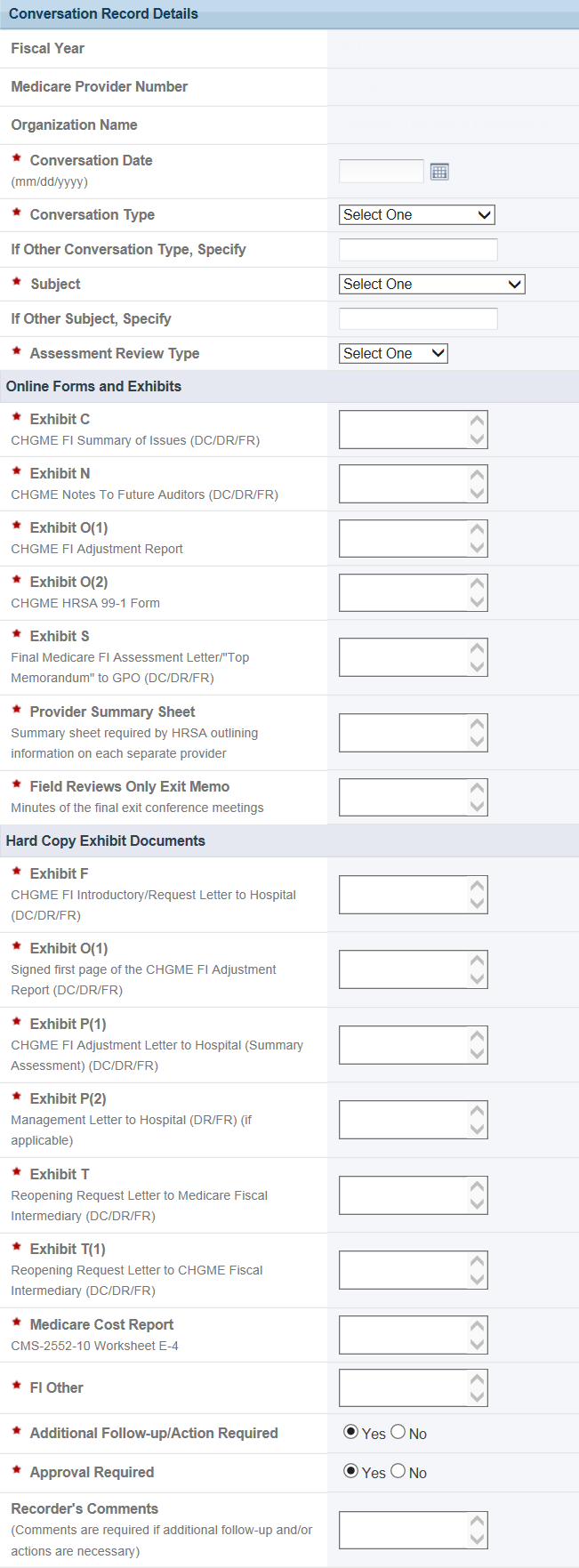Screen dimensions: 579x1568
Task: Focus the Other Conversation Type field
Action: point(418,250)
